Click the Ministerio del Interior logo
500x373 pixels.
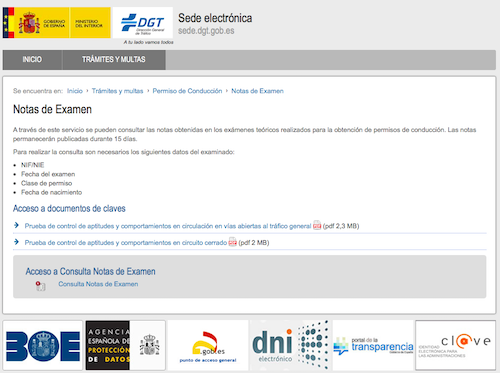point(90,23)
